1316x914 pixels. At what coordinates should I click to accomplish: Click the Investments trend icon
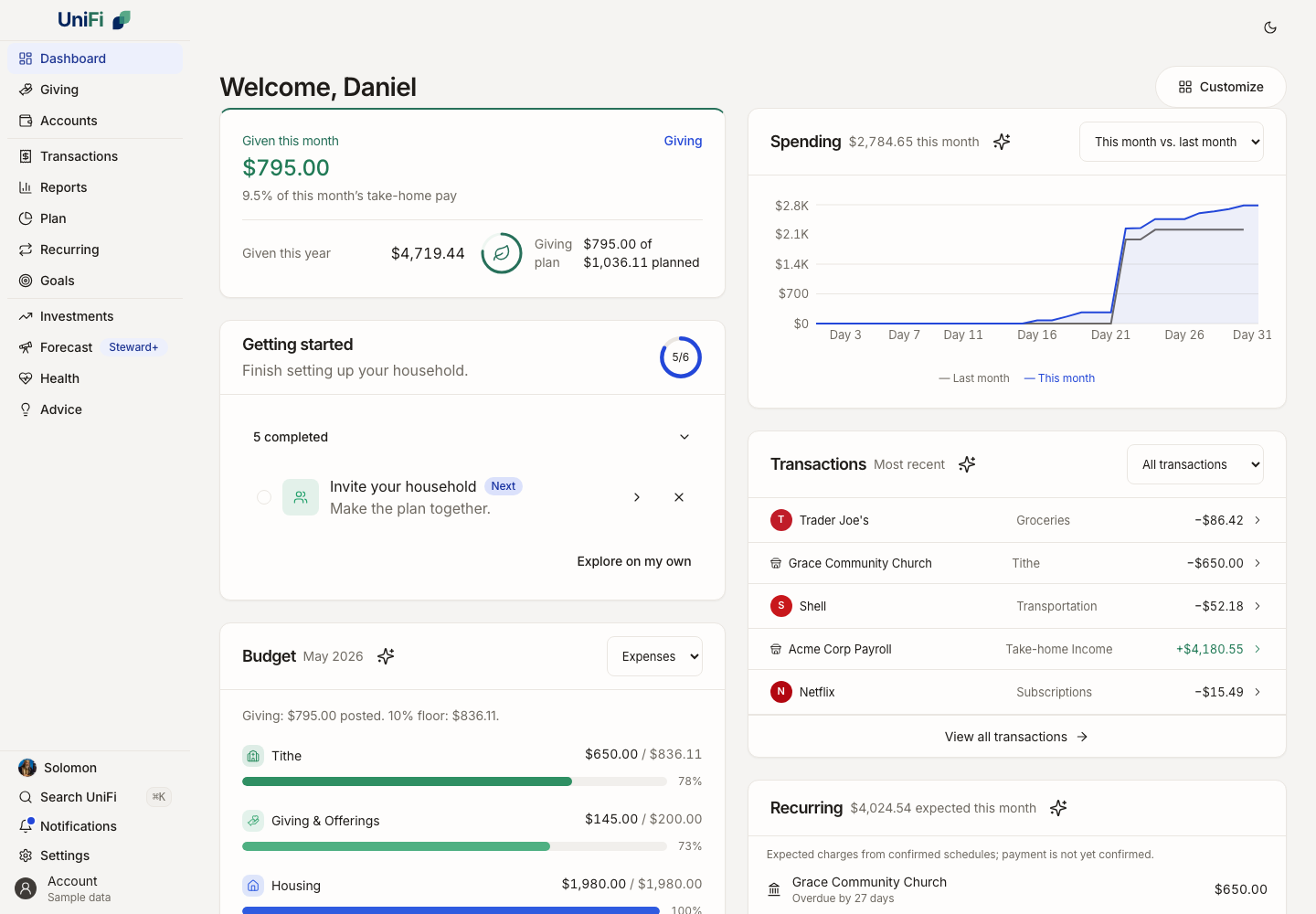tap(26, 316)
